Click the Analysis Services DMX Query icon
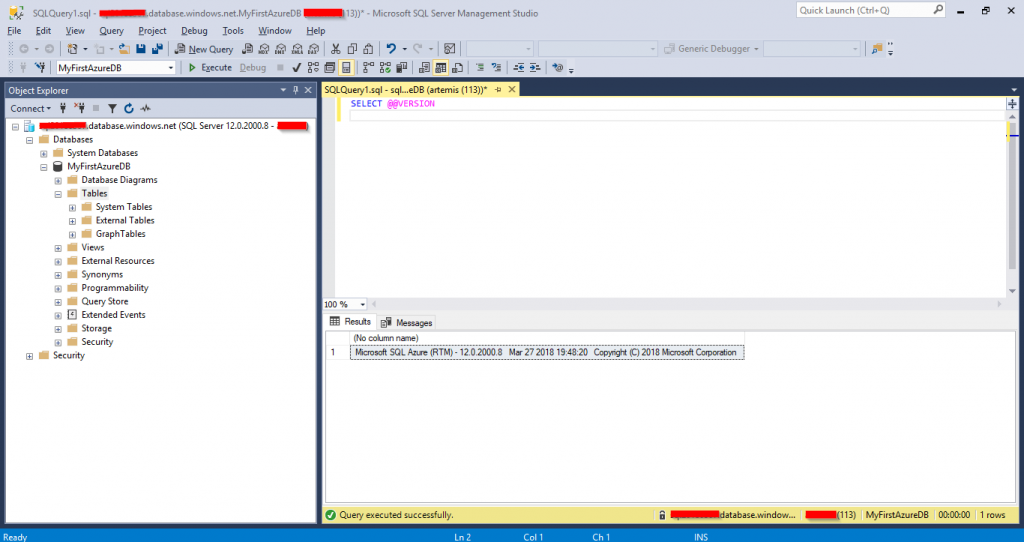The width and height of the screenshot is (1024, 542). click(x=281, y=49)
